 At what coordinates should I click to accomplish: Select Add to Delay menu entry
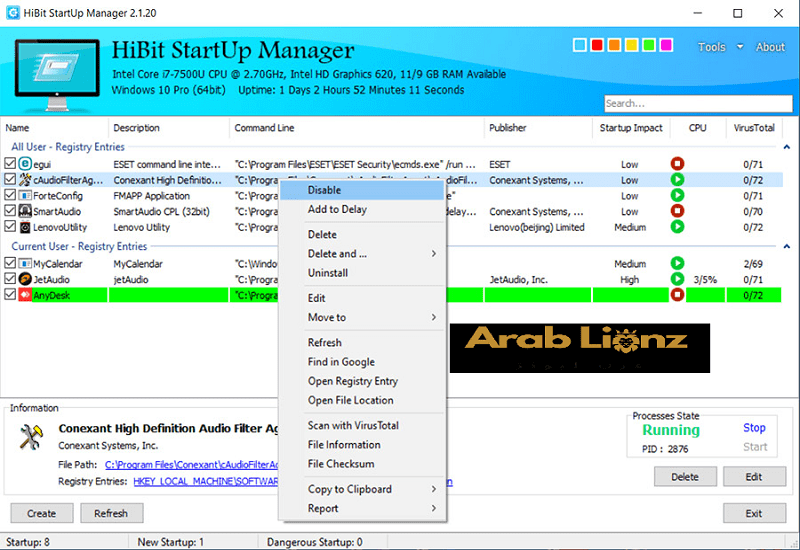pyautogui.click(x=362, y=209)
